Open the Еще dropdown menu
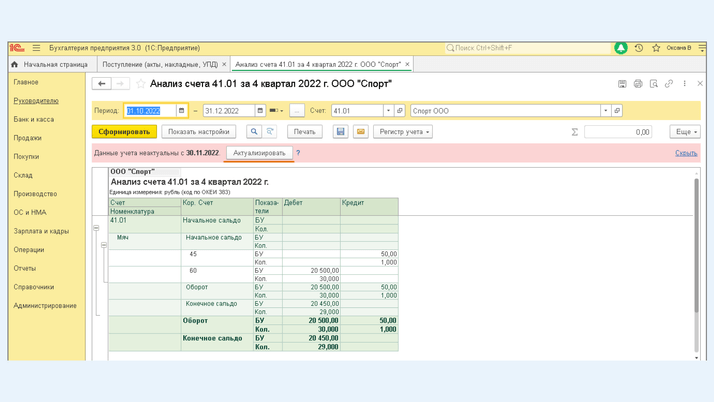This screenshot has height=402, width=714. coord(685,132)
